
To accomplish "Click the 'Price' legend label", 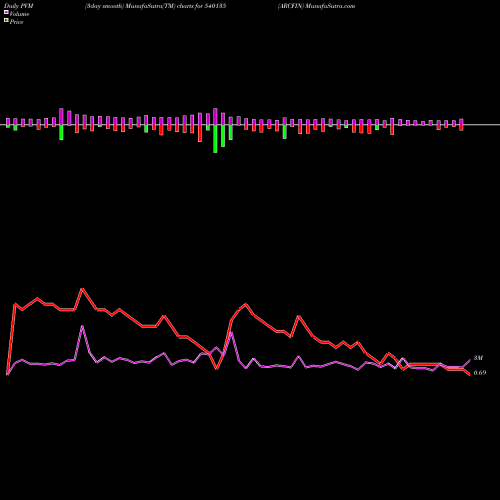I will (x=16, y=22).
